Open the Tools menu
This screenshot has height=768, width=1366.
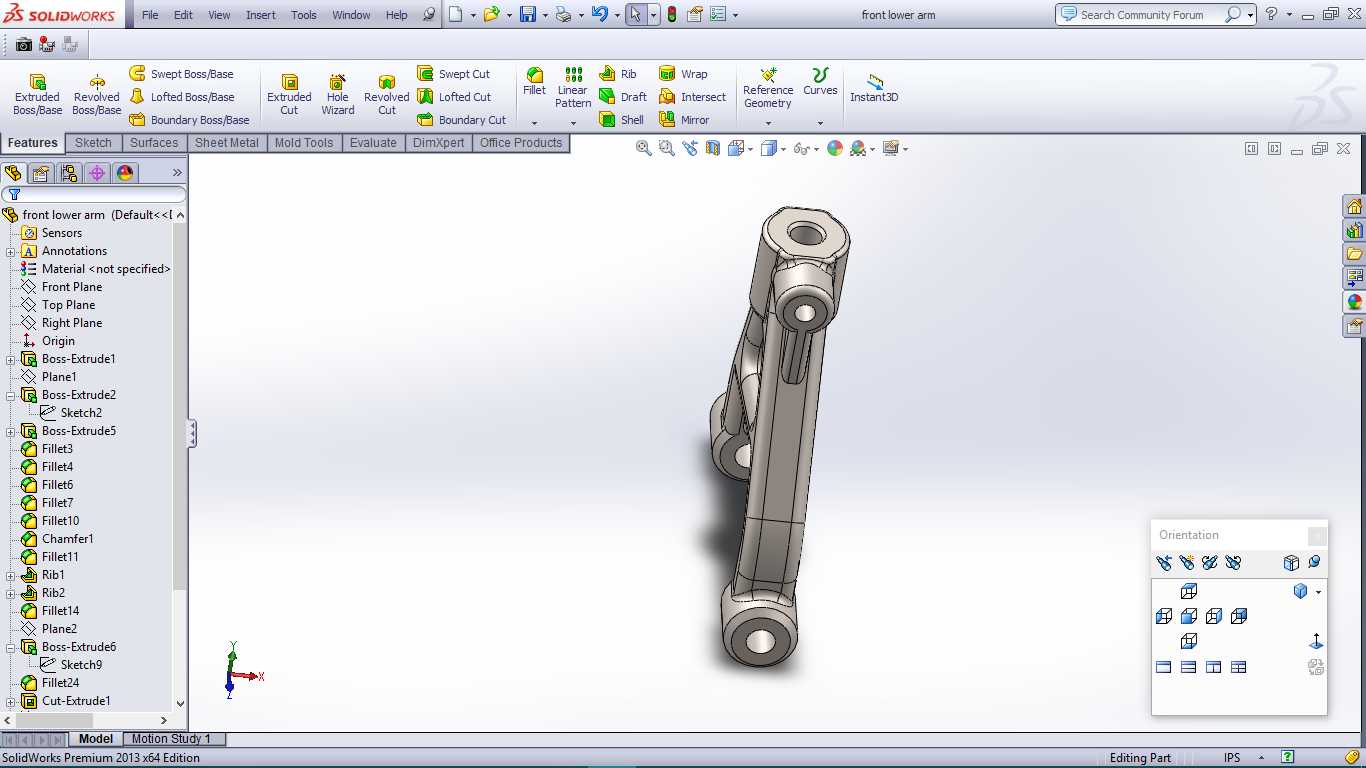pyautogui.click(x=304, y=15)
